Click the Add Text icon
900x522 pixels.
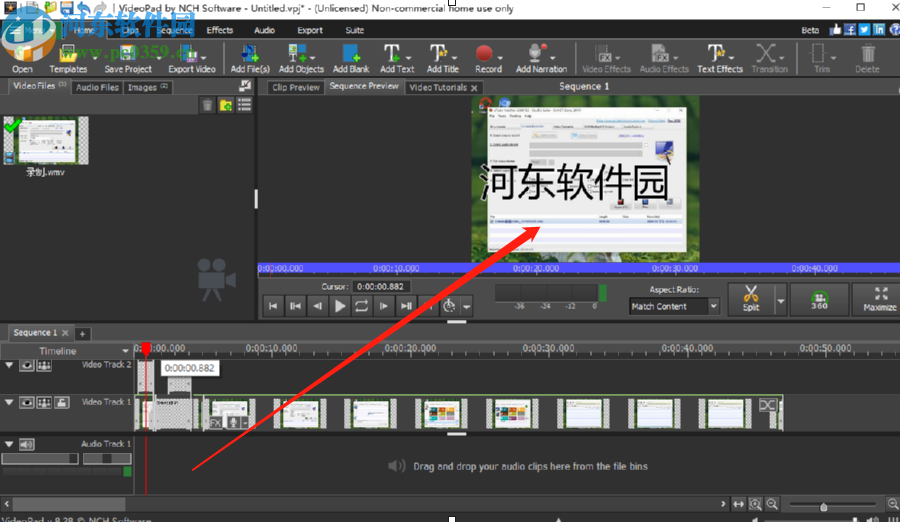[392, 54]
